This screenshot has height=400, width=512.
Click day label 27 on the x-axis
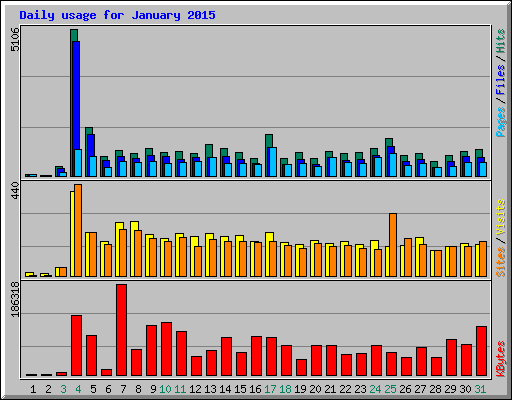click(x=420, y=389)
